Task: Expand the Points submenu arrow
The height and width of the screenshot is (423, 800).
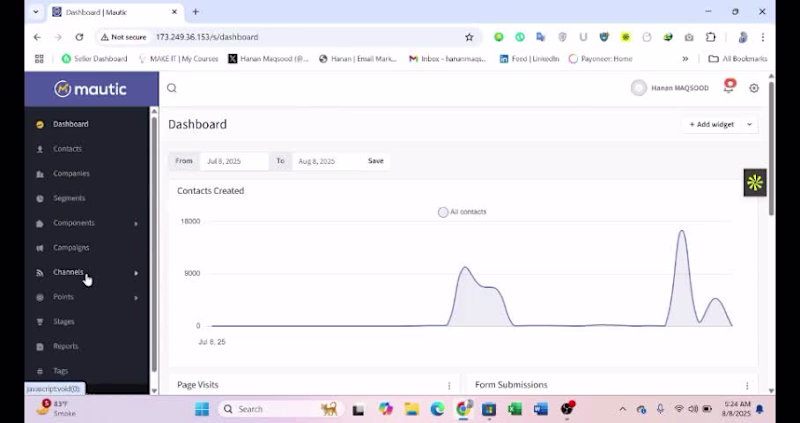Action: point(136,297)
